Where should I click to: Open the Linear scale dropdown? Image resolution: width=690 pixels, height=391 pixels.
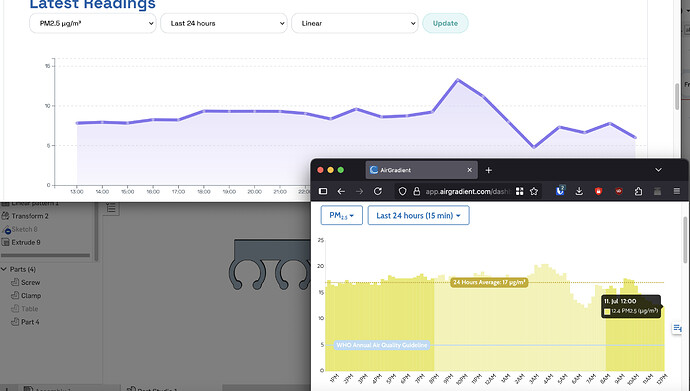tap(355, 23)
